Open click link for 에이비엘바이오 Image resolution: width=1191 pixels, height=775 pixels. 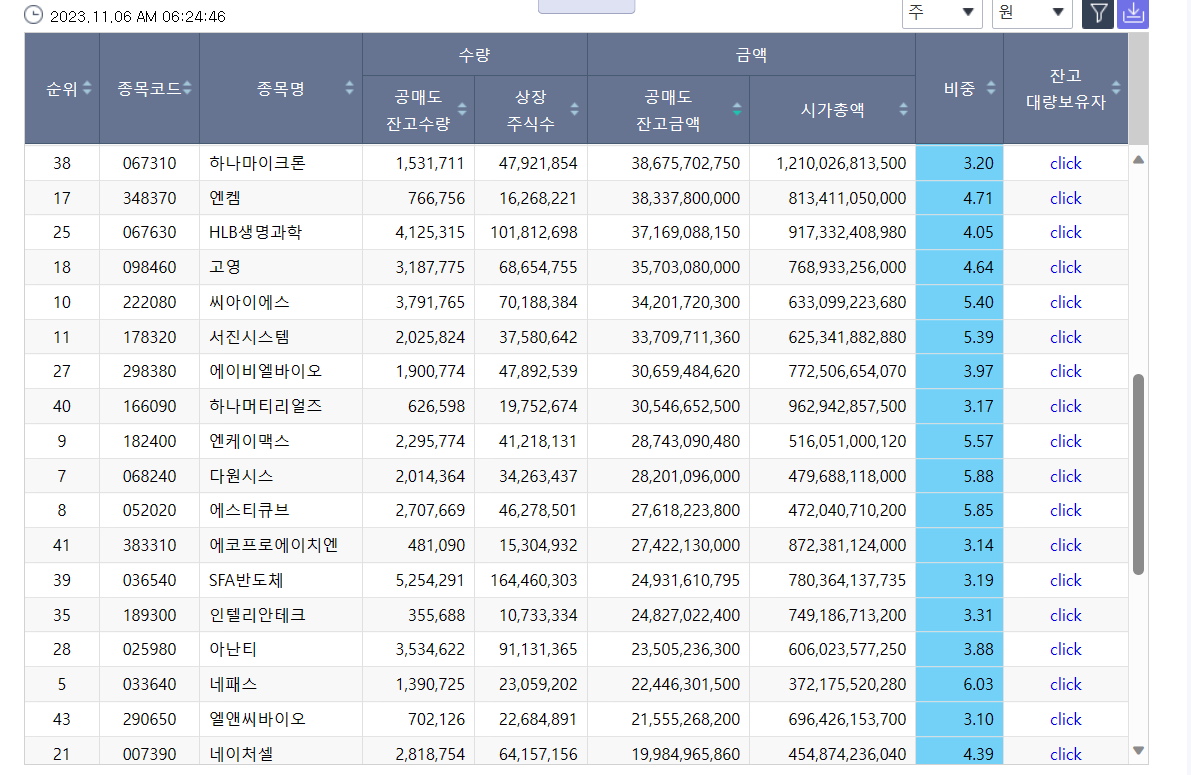pos(1065,372)
